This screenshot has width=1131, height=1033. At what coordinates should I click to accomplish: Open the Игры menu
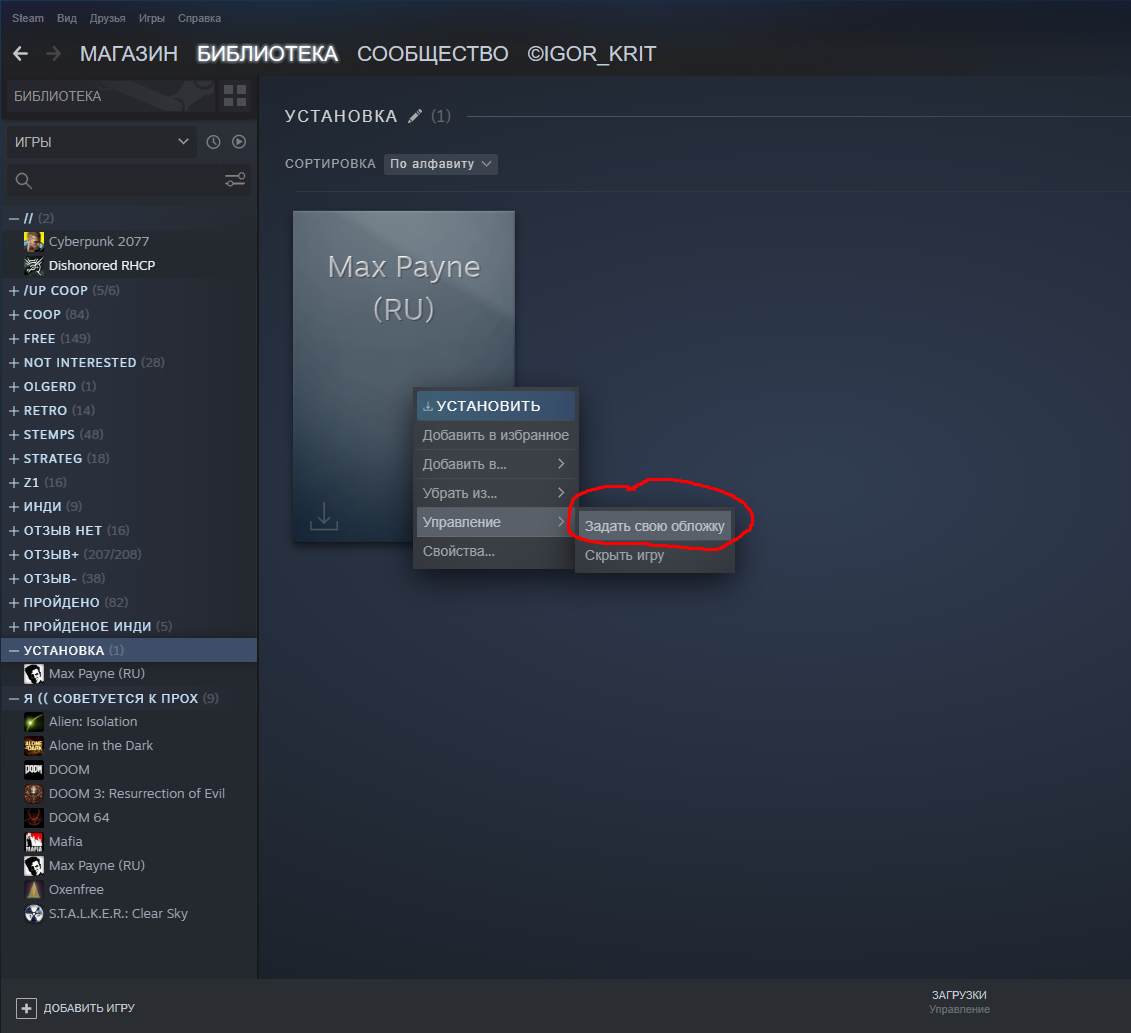pos(151,18)
